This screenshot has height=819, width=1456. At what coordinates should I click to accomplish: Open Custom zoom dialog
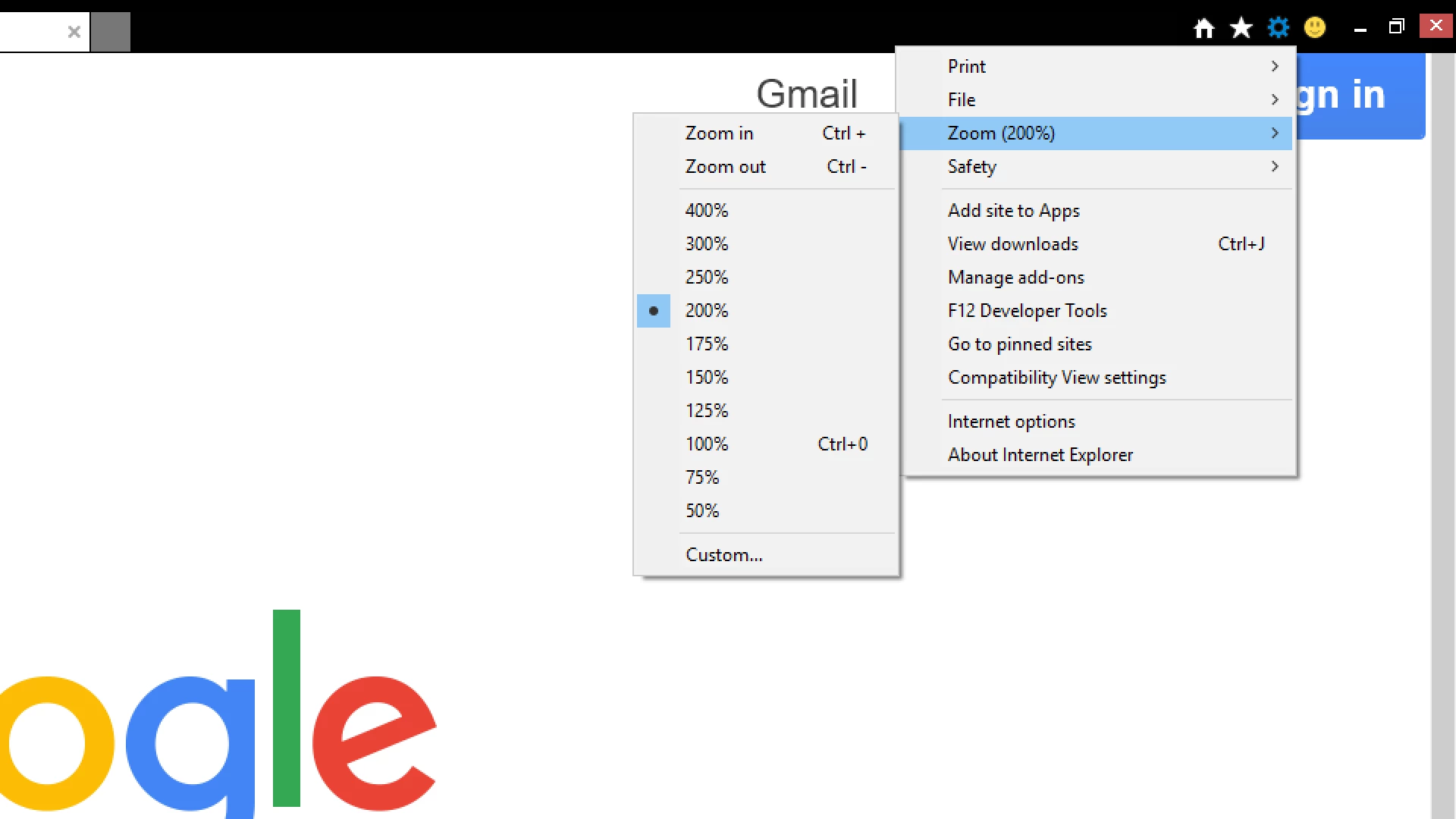723,555
